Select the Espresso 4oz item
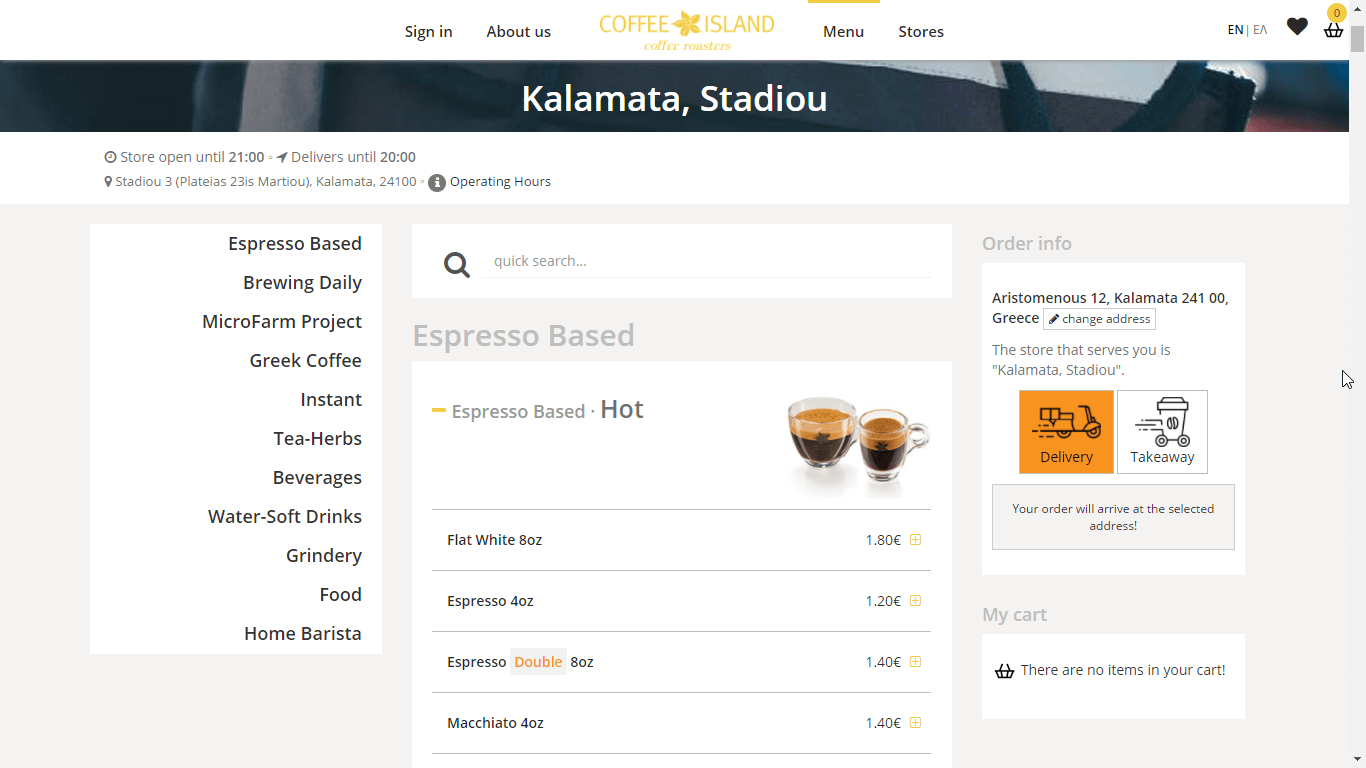 [x=490, y=601]
